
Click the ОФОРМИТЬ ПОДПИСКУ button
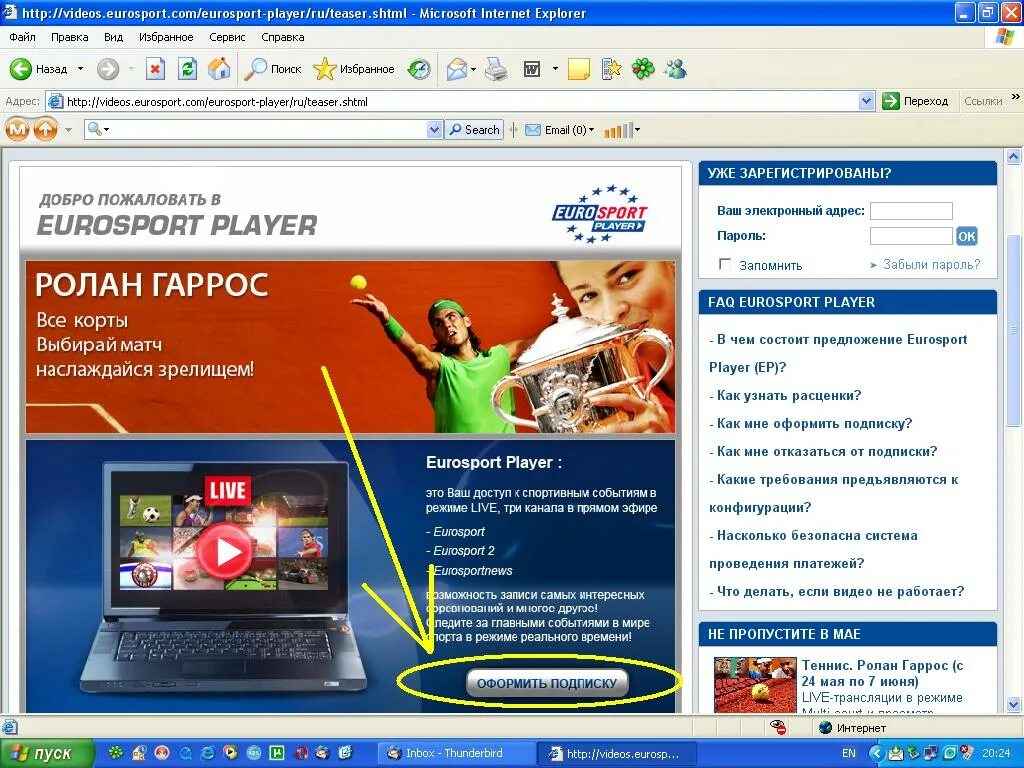coord(547,683)
